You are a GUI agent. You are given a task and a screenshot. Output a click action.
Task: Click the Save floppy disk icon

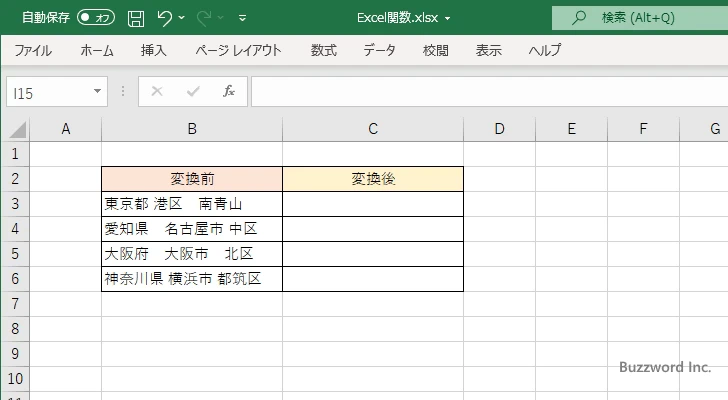tap(136, 18)
